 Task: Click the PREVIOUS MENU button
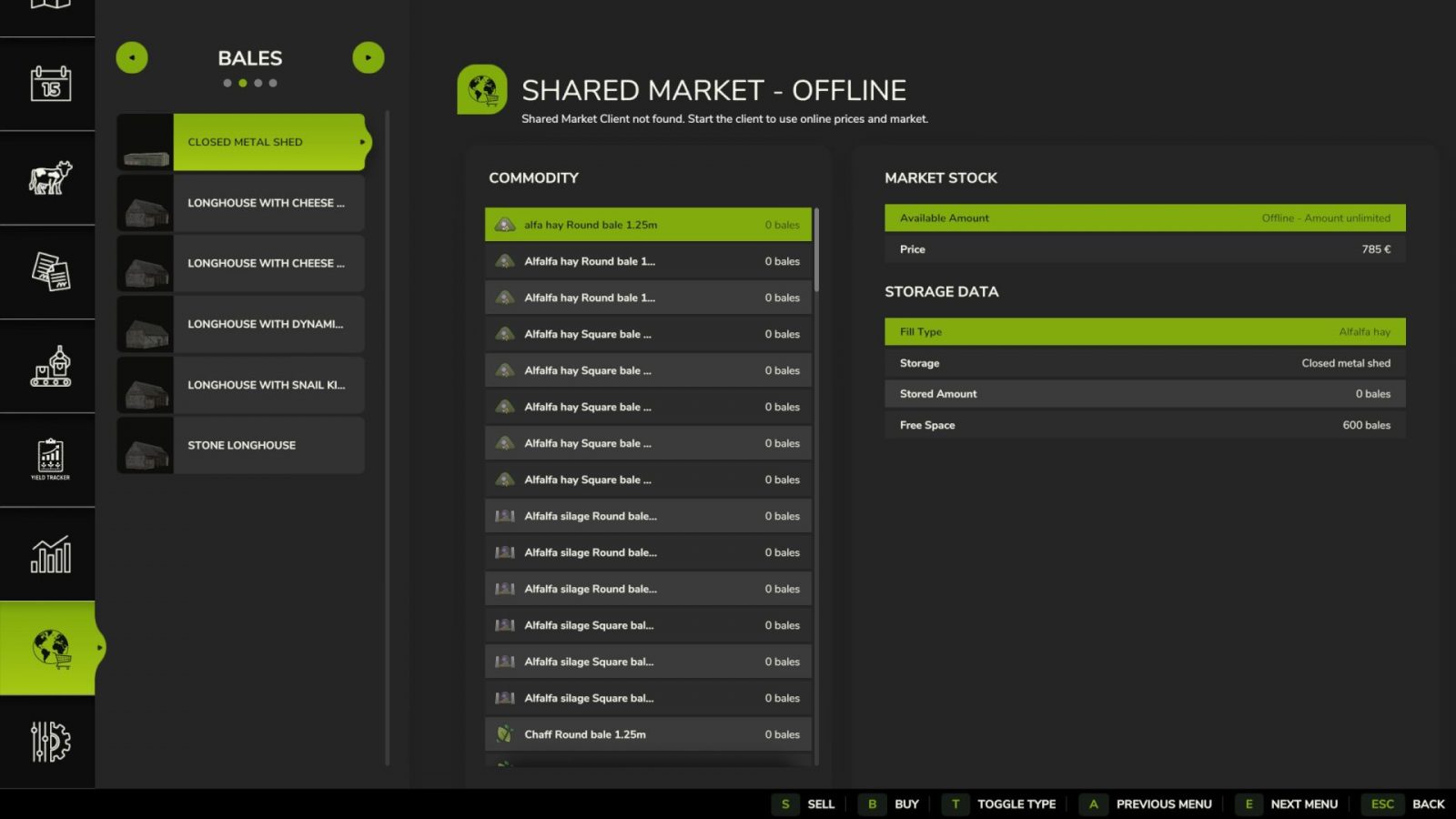click(1164, 804)
